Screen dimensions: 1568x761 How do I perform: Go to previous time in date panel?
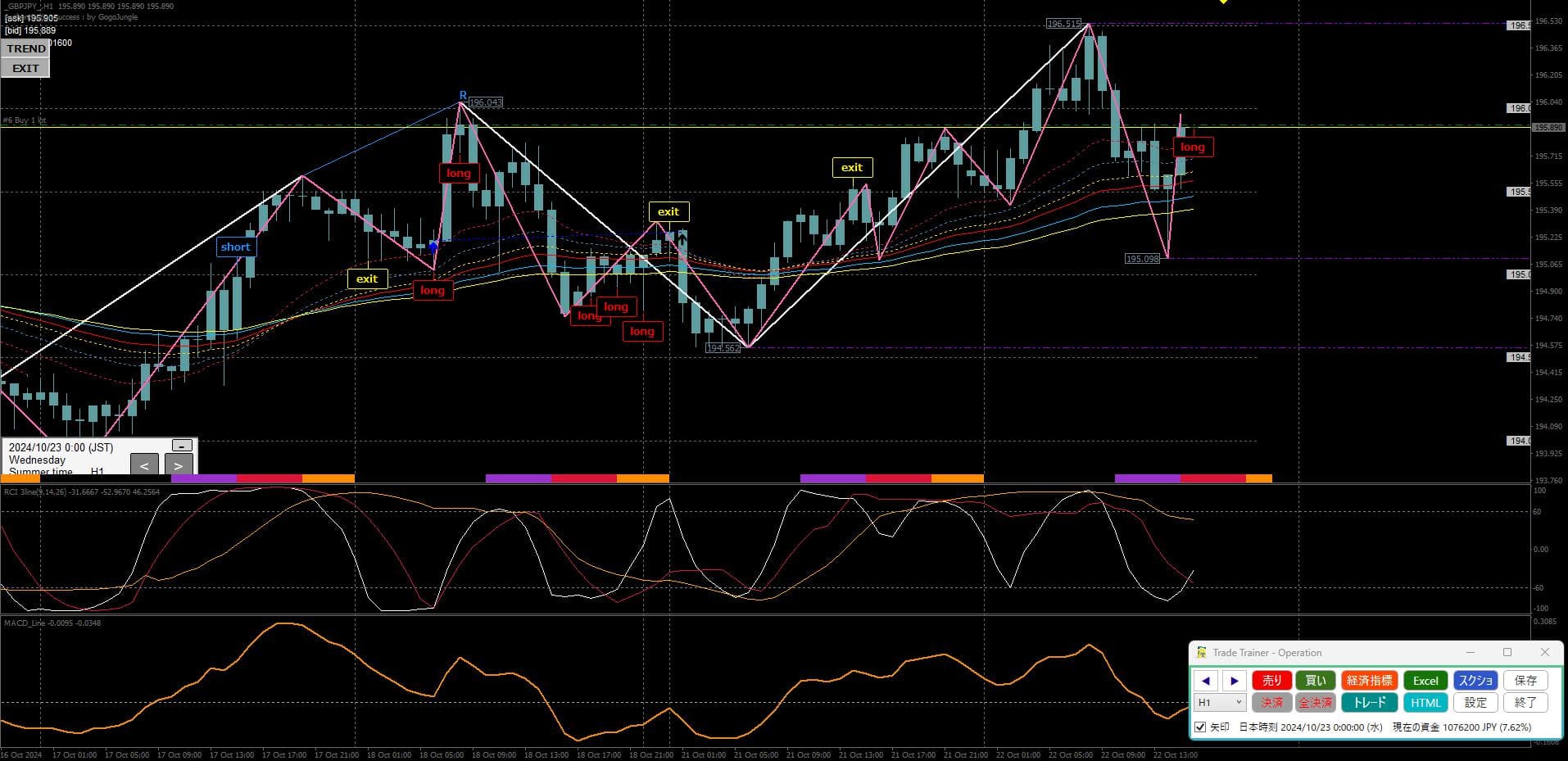point(144,465)
